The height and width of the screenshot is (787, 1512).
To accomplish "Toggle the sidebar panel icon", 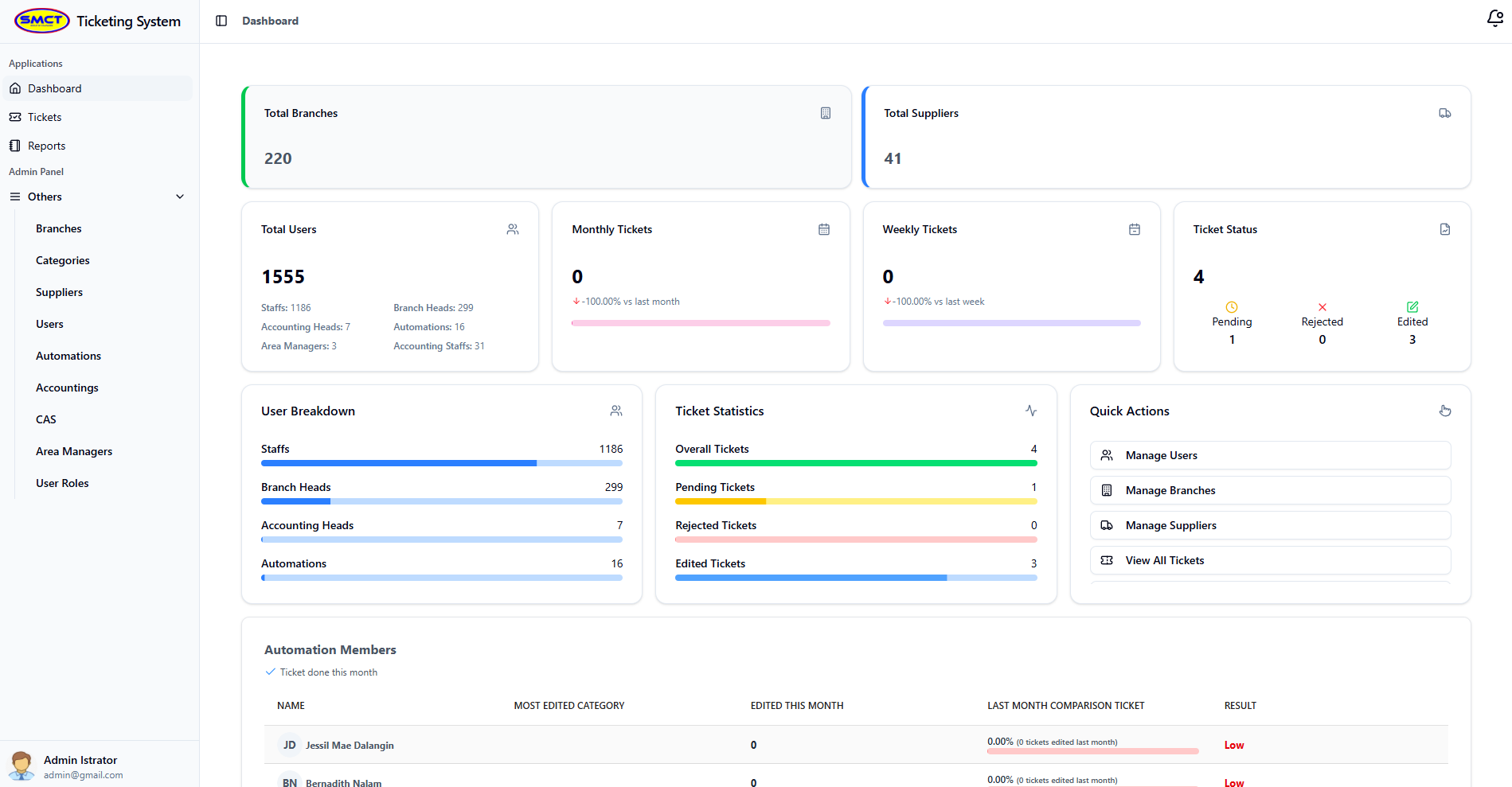I will pos(221,21).
